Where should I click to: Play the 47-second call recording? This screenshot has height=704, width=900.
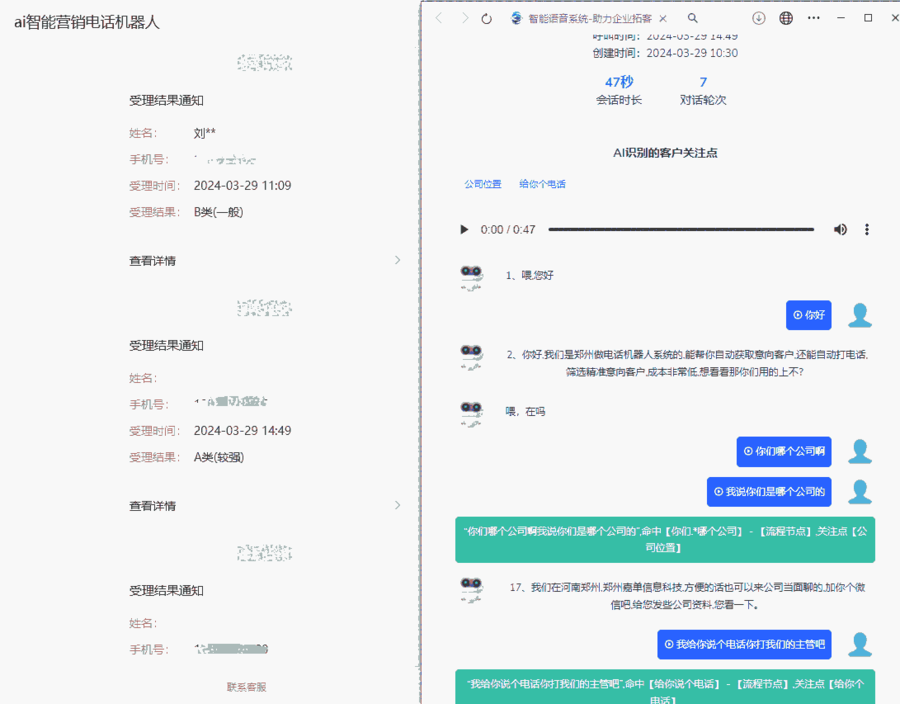tap(464, 230)
